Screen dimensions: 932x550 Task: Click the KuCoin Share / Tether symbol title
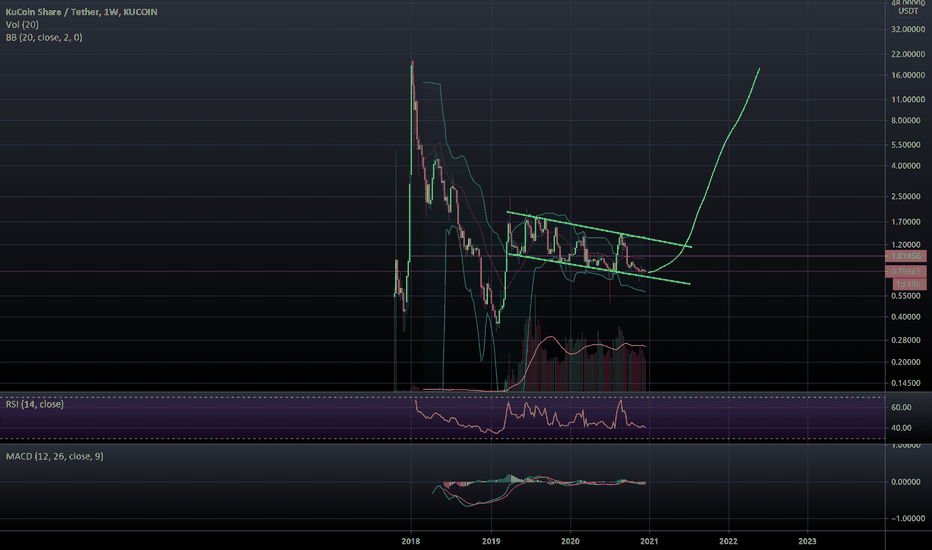point(81,12)
